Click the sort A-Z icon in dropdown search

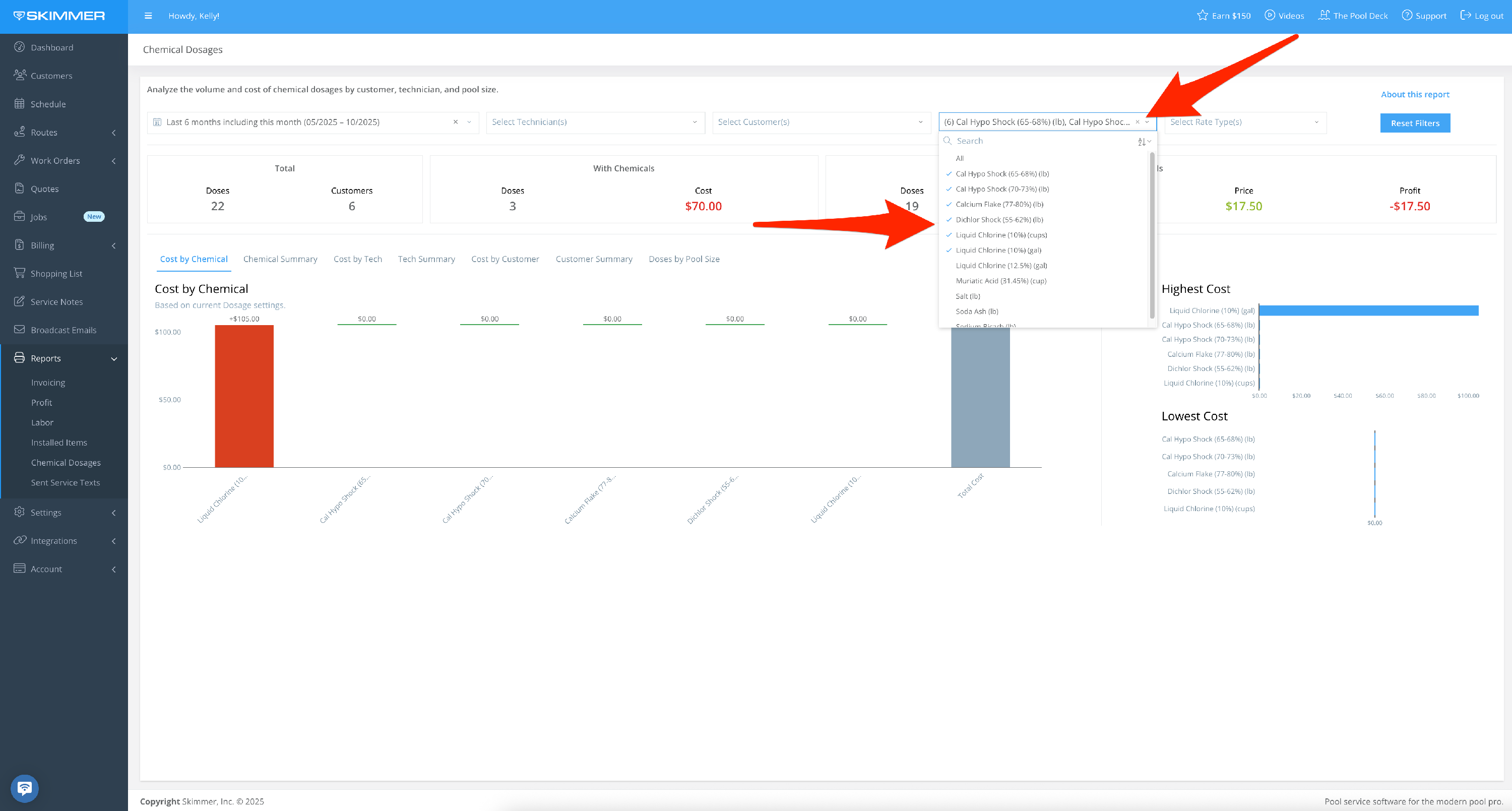click(x=1143, y=142)
